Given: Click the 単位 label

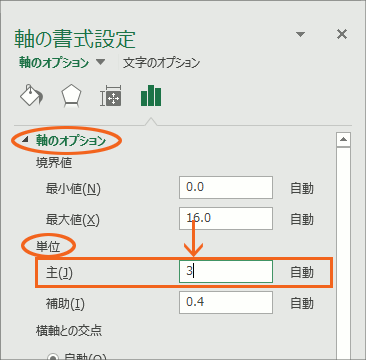Looking at the screenshot, I should click(x=48, y=247).
